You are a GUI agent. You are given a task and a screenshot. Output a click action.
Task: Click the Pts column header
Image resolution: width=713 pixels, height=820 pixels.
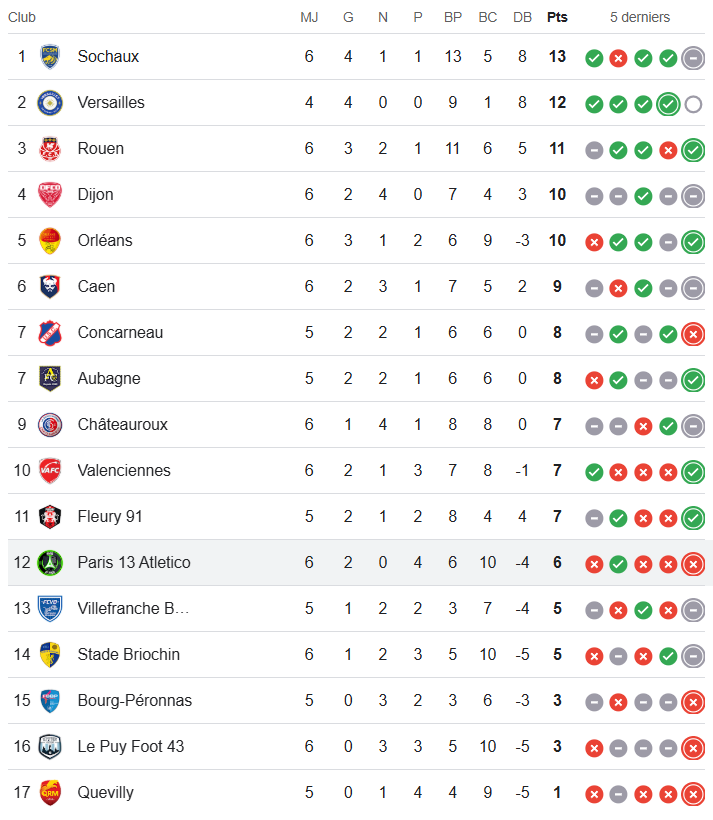557,17
